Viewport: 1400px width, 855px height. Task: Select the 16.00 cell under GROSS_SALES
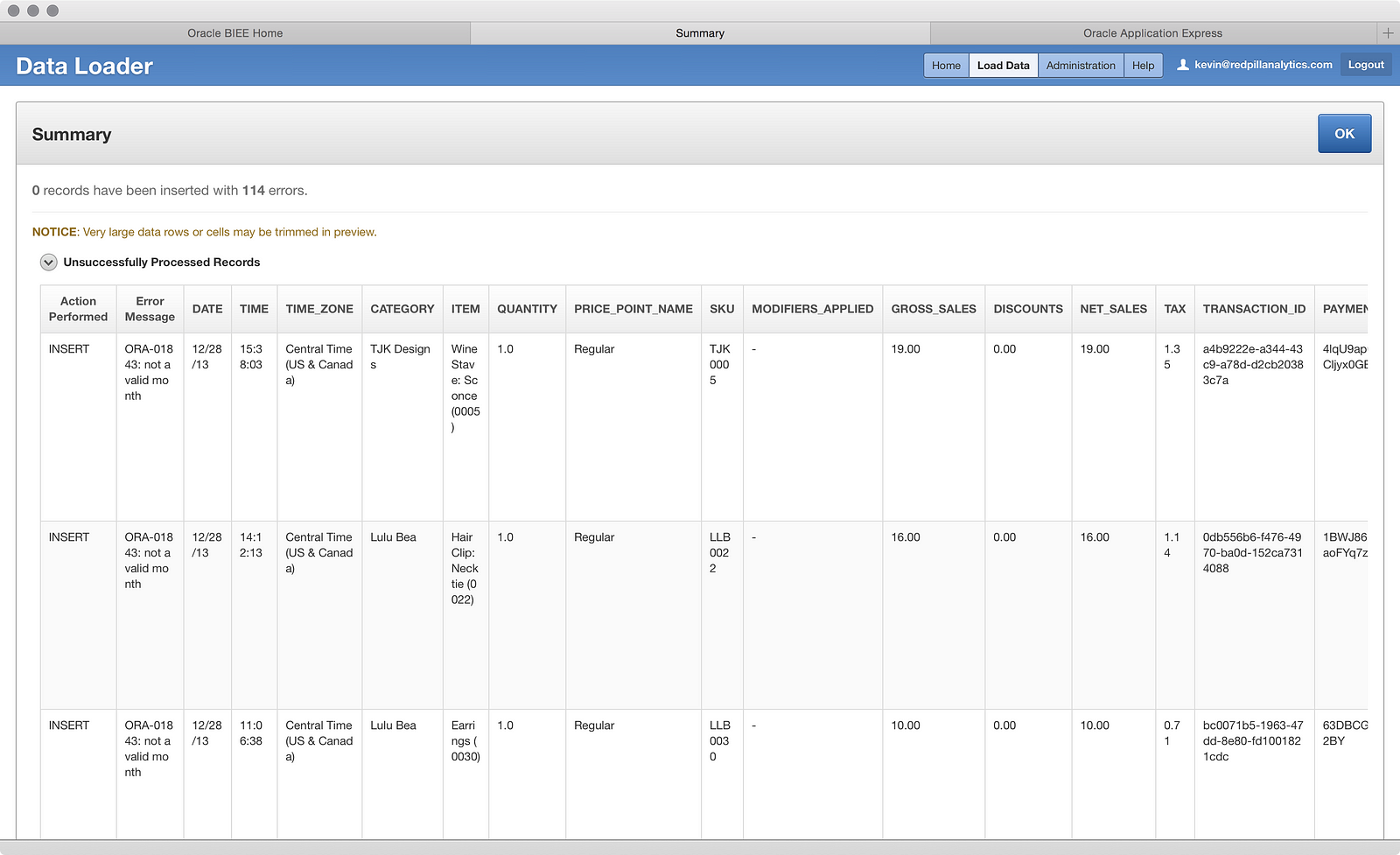[934, 615]
